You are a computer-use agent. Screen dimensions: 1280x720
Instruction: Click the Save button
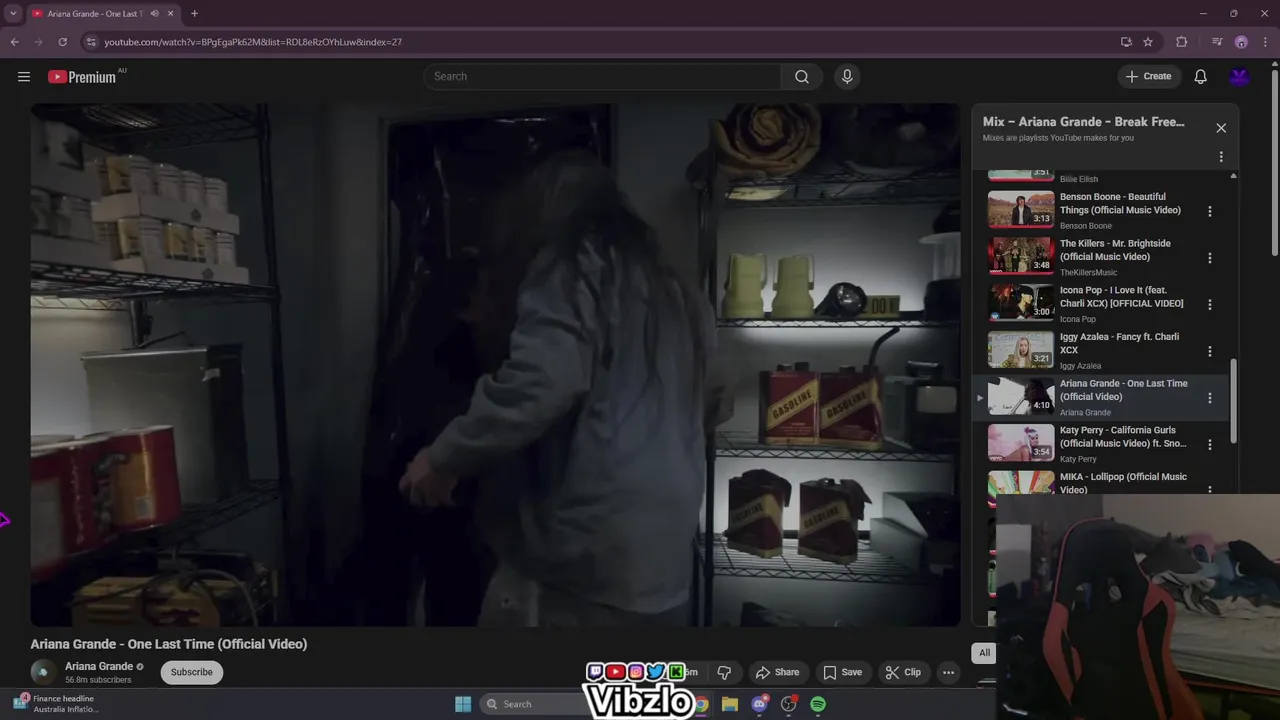[842, 672]
